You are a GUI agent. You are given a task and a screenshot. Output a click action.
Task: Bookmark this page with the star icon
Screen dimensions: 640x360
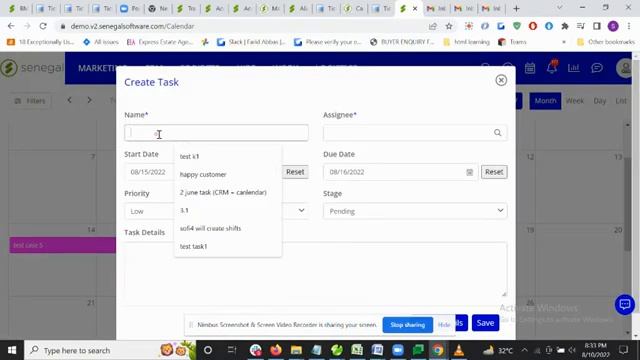pos(449,26)
